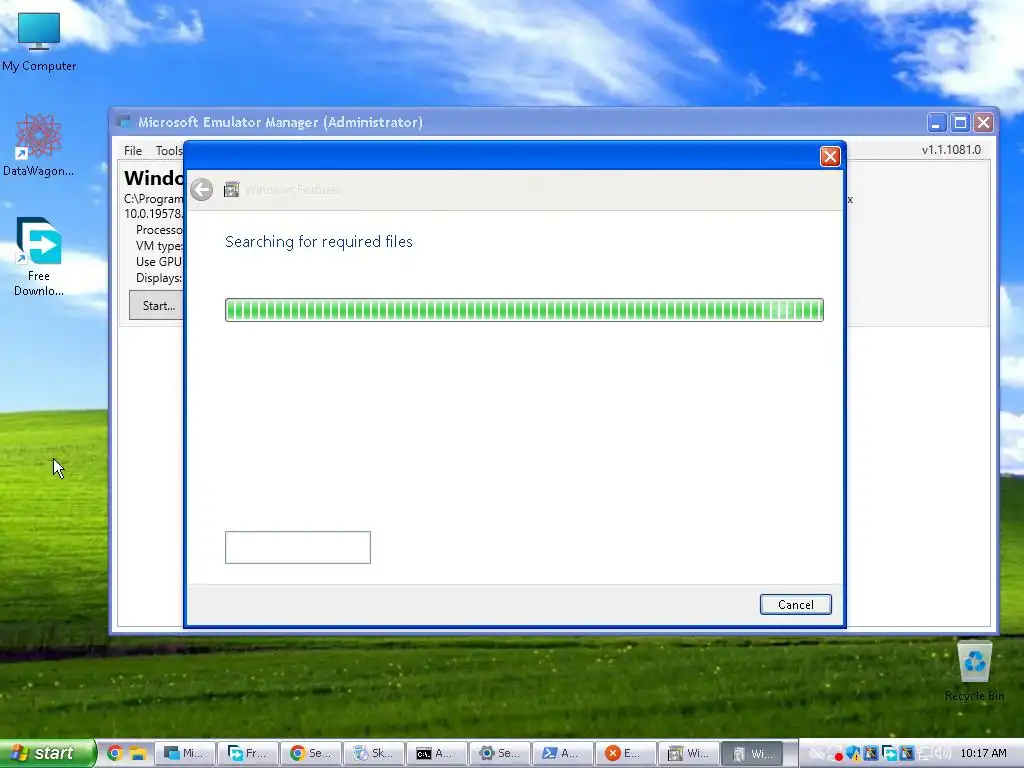Open the File menu in Emulator Manager

click(x=133, y=151)
